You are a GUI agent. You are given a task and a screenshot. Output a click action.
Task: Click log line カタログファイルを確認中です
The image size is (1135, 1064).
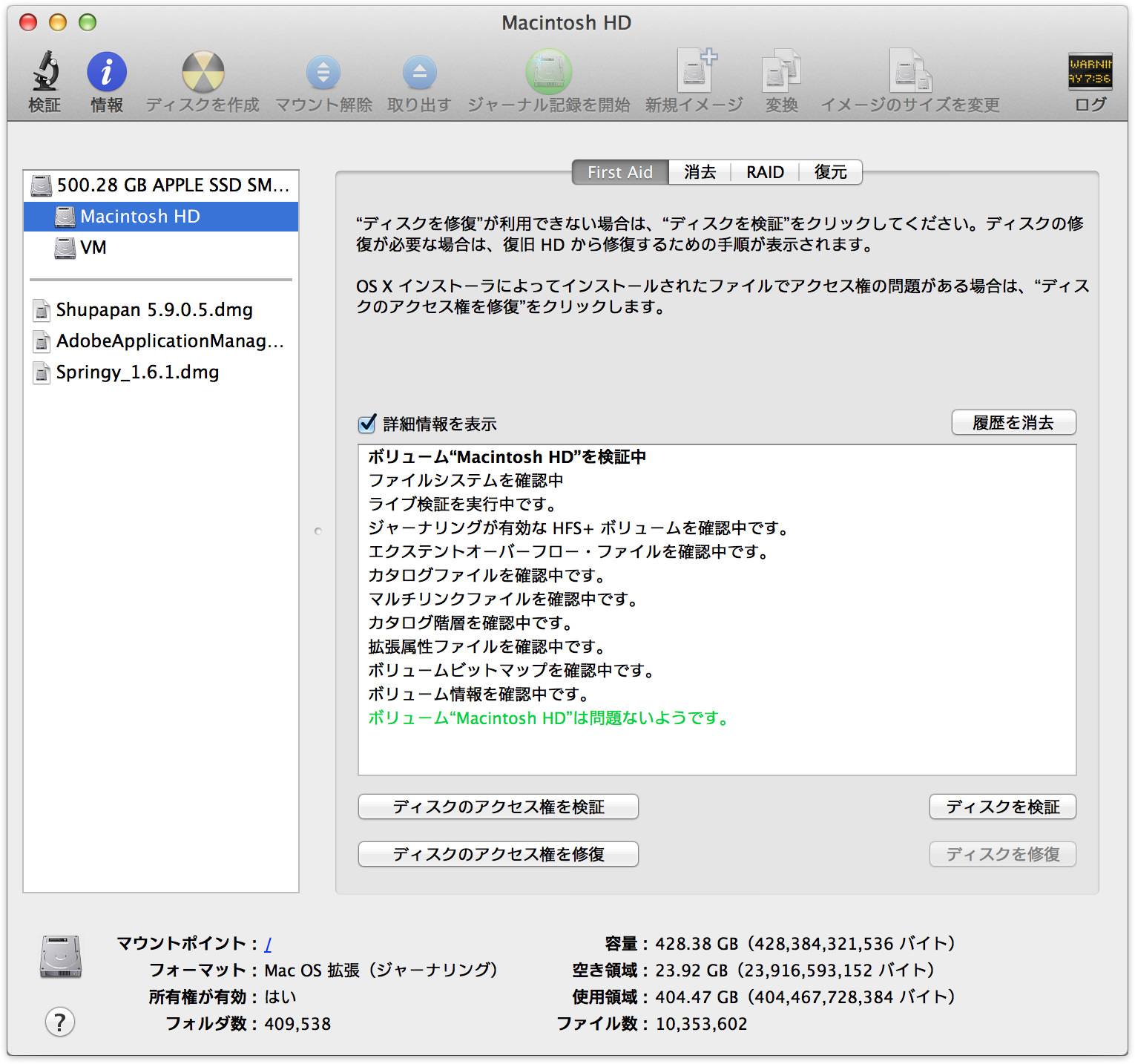(x=487, y=576)
